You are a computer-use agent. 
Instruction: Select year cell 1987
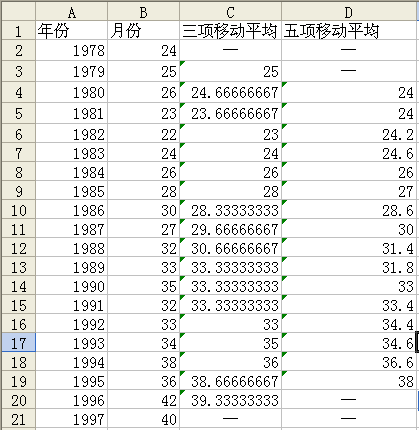click(x=72, y=229)
